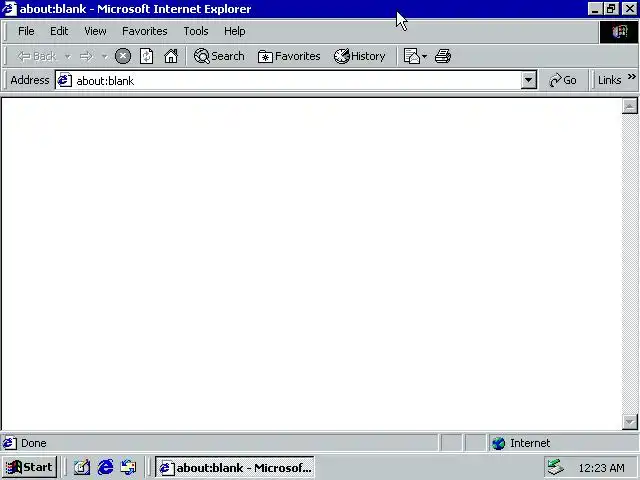Minimize the Internet Explorer window
This screenshot has width=640, height=480.
pyautogui.click(x=595, y=9)
